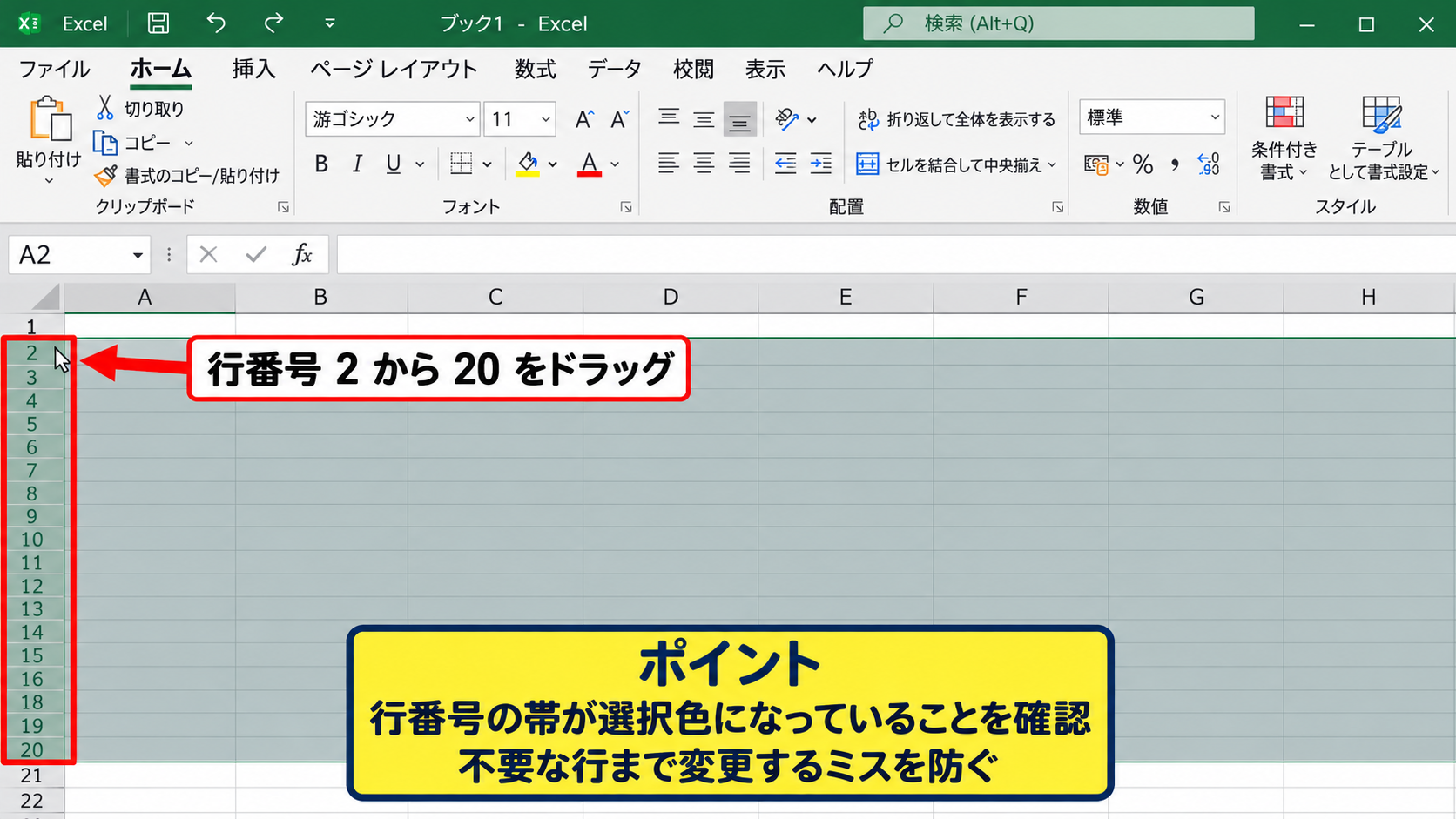This screenshot has width=1456, height=819.
Task: Switch to the ページ レイアウト tab
Action: [x=394, y=69]
